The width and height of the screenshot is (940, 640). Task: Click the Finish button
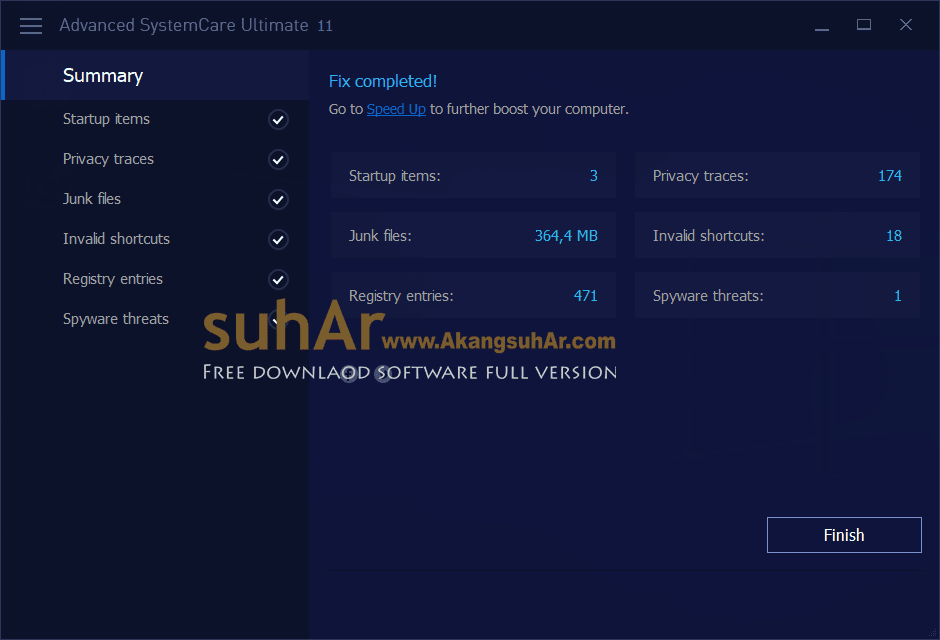click(844, 535)
